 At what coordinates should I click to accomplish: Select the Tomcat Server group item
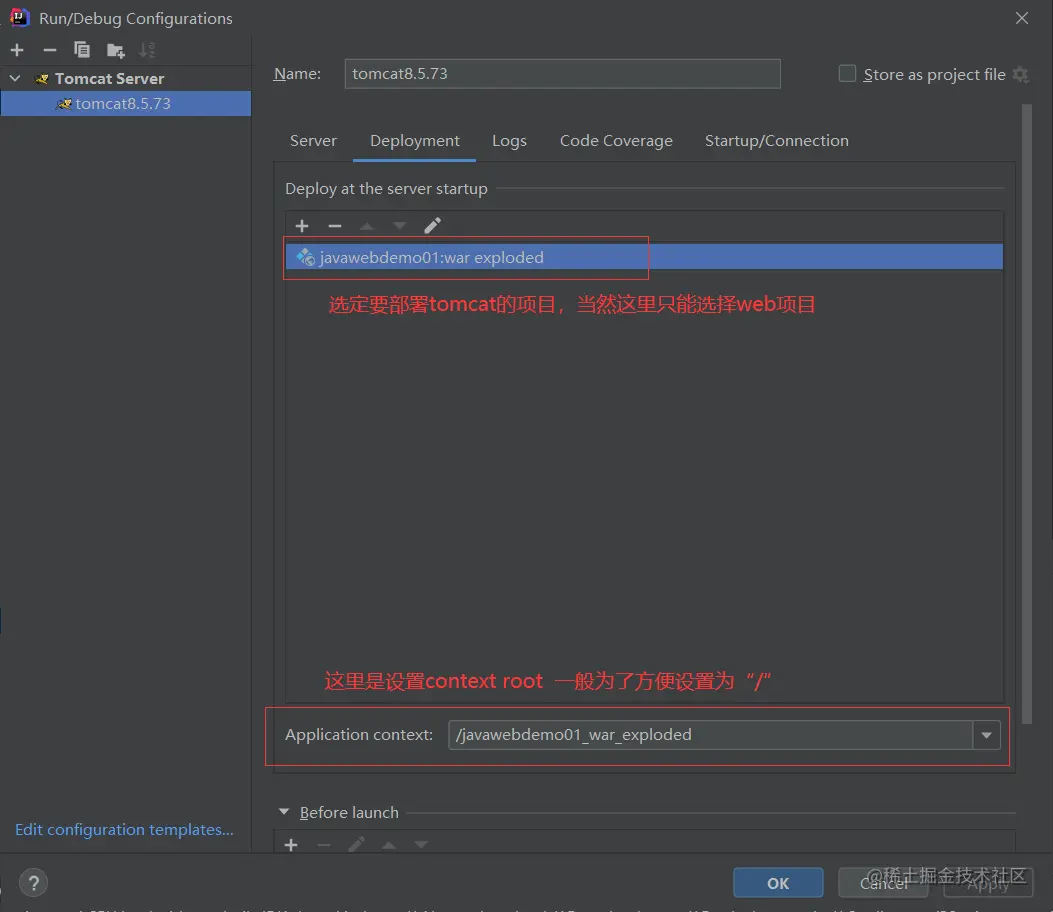click(x=109, y=79)
